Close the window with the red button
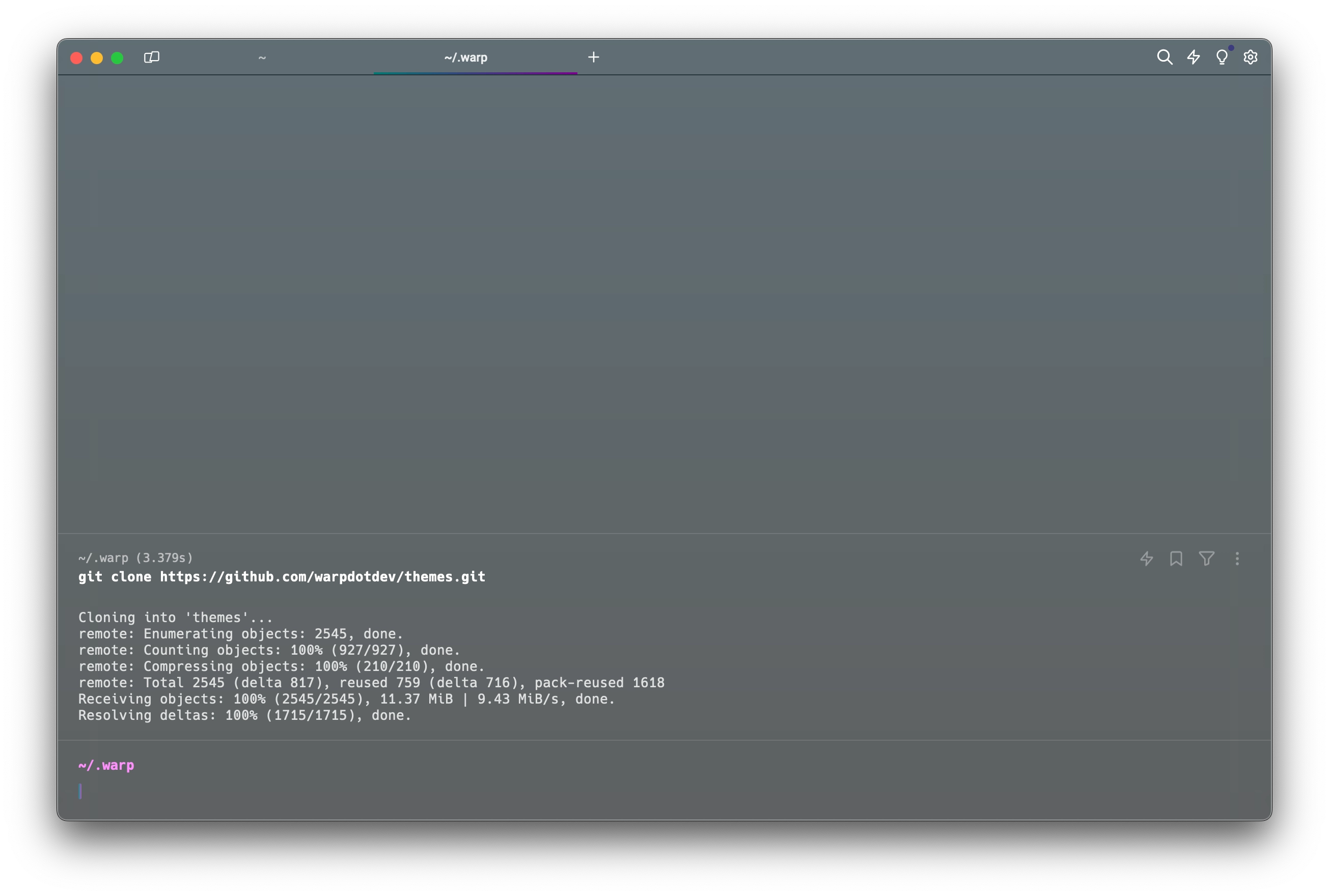The height and width of the screenshot is (896, 1329). [76, 58]
